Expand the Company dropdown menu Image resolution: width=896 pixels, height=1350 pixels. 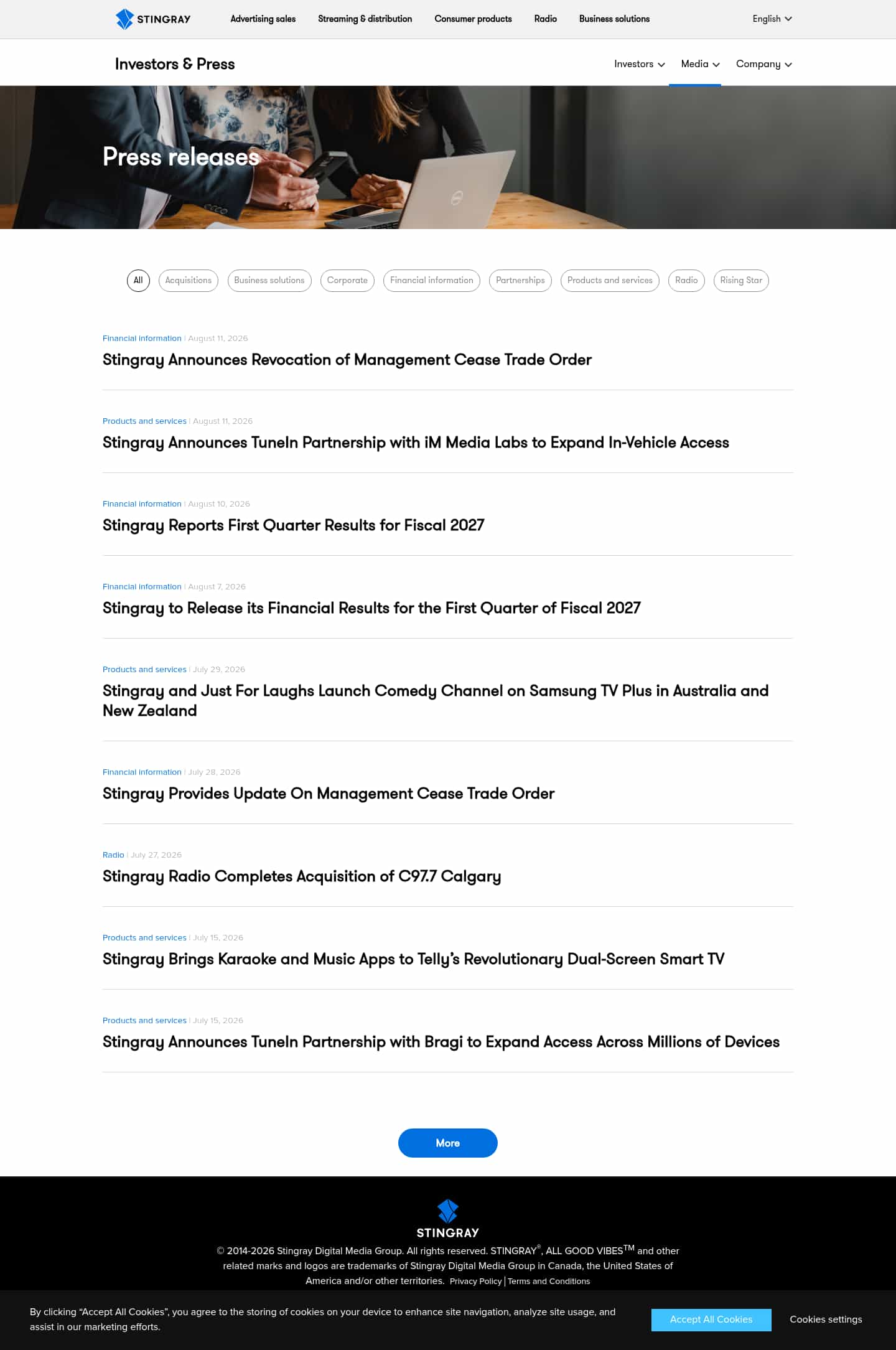764,64
